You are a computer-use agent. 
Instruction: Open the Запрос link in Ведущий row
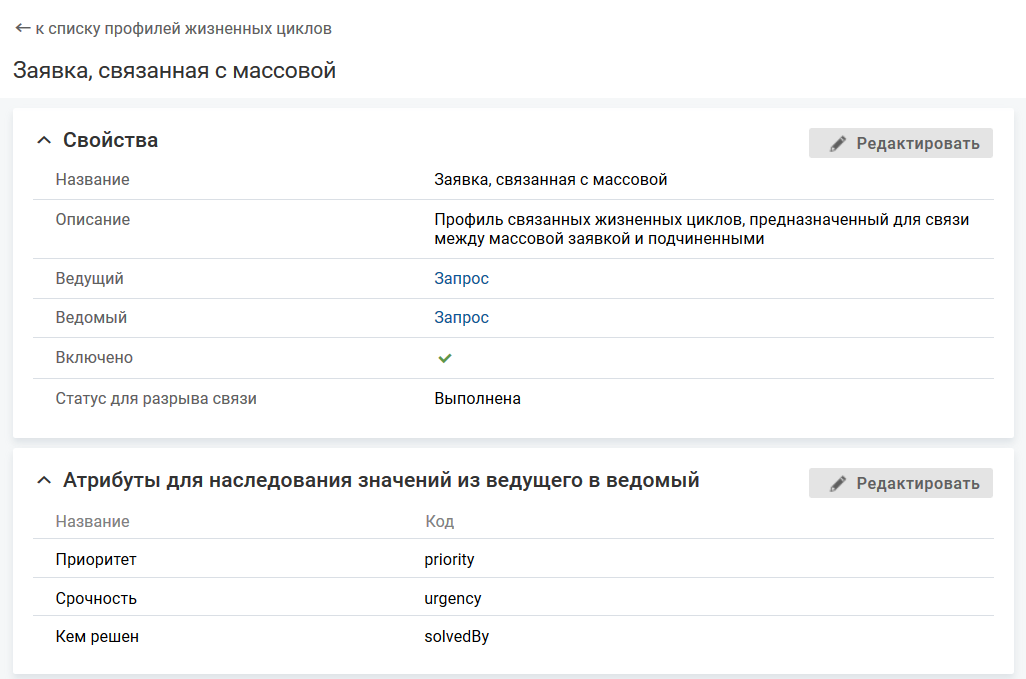[461, 279]
